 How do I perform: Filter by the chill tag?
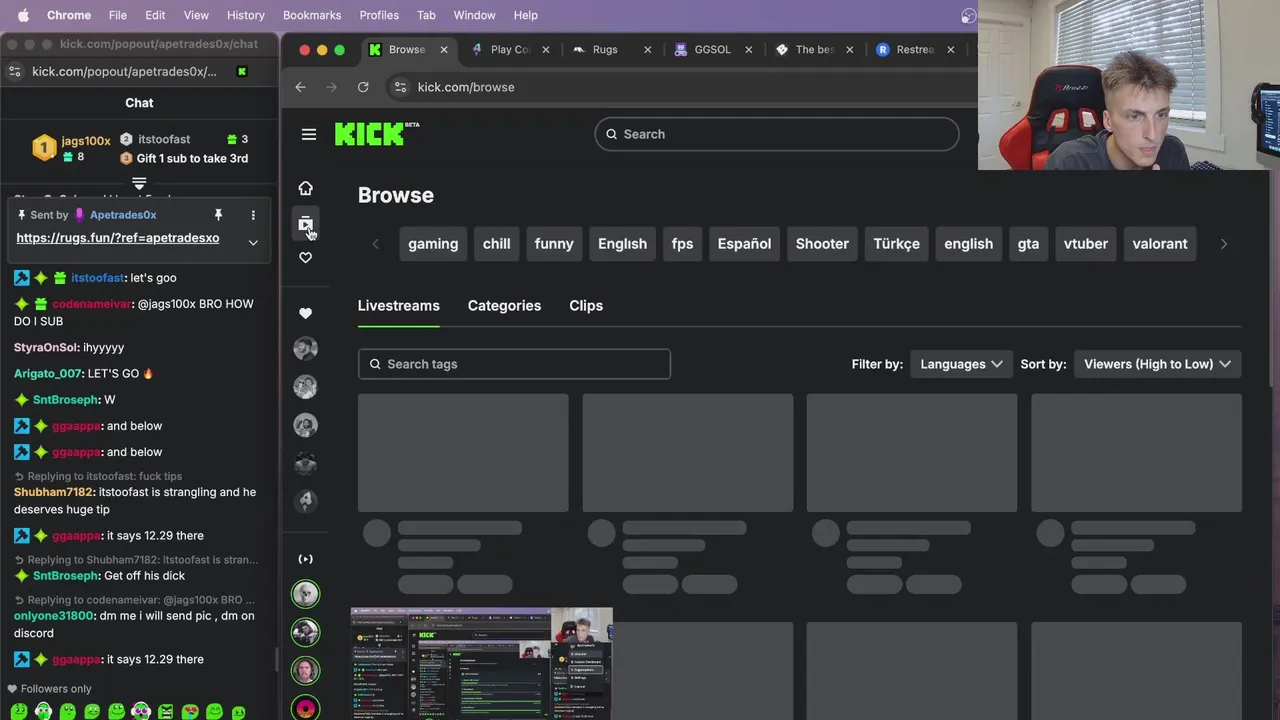point(497,244)
